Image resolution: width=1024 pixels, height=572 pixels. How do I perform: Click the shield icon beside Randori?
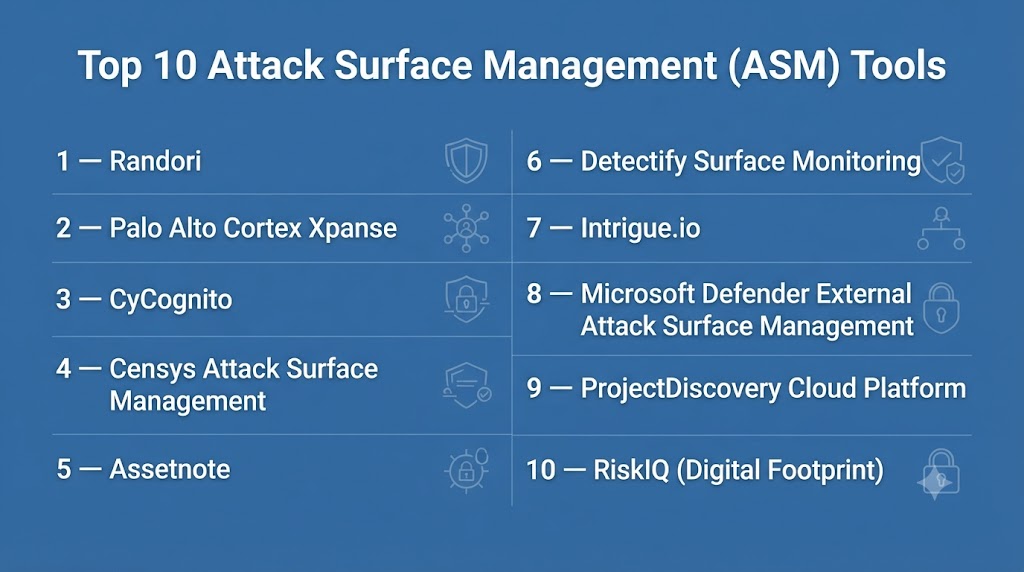pos(466,161)
